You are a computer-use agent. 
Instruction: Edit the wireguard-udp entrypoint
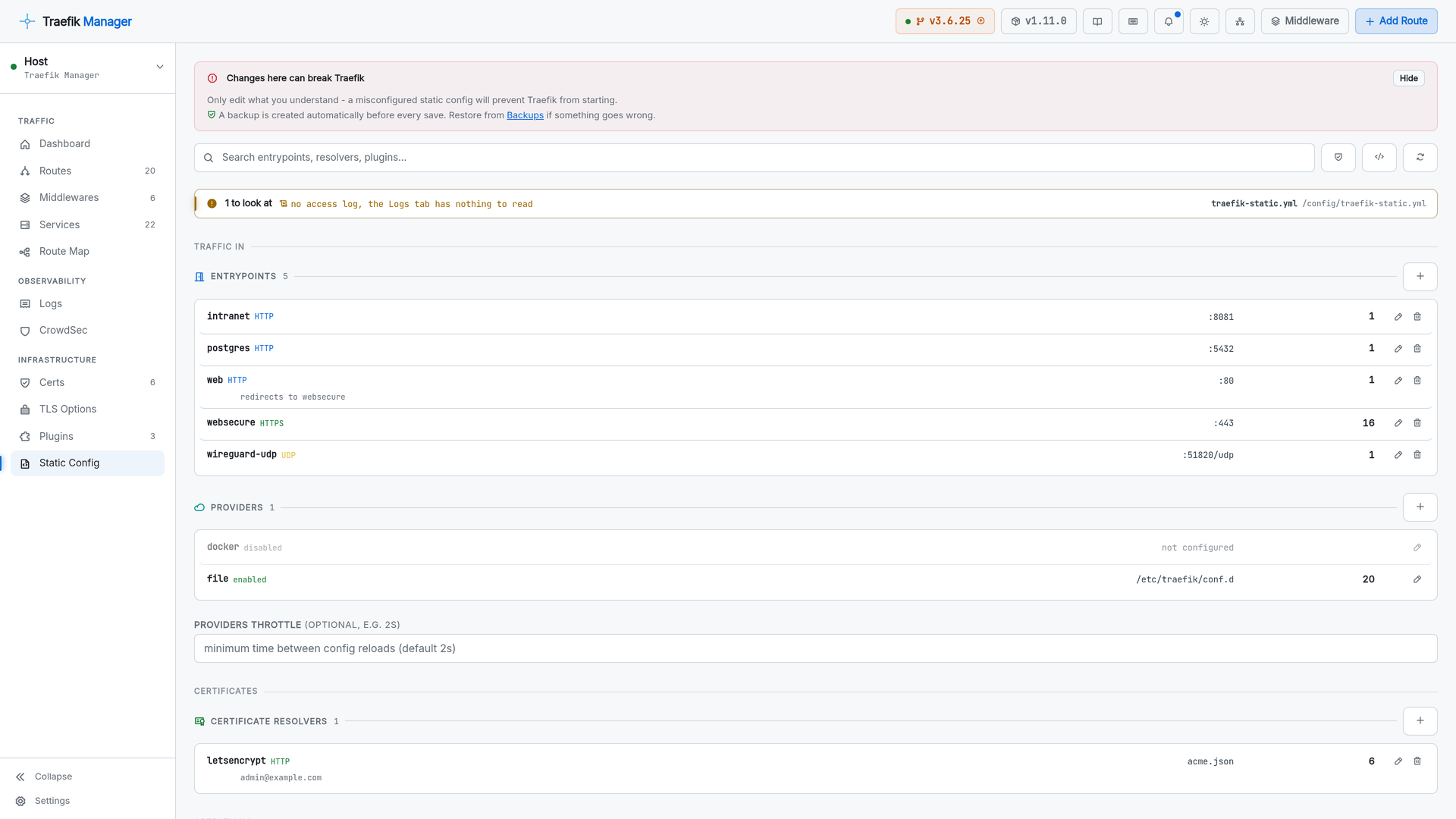(x=1398, y=455)
